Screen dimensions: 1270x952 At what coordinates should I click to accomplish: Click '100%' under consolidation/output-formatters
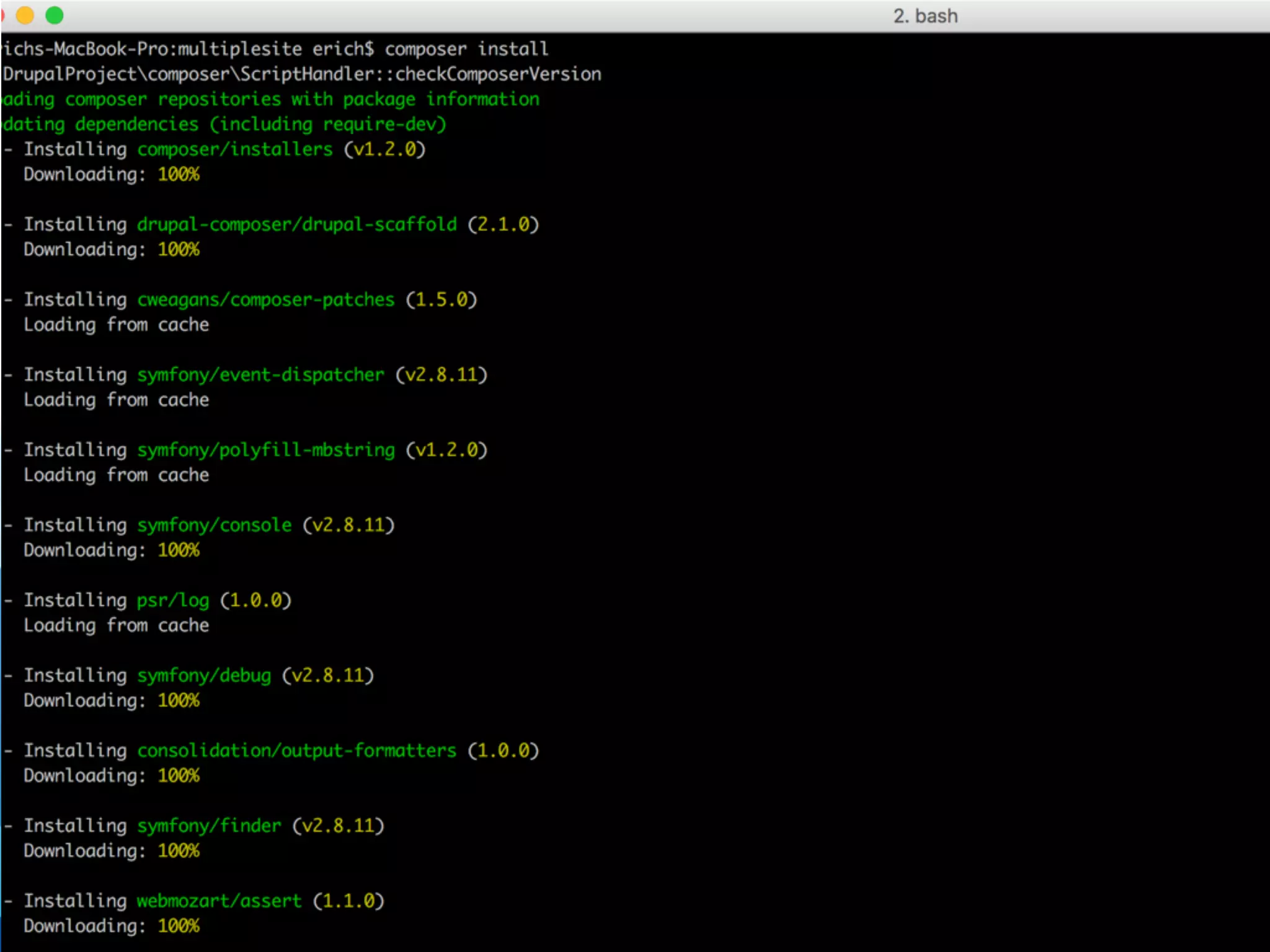point(179,776)
